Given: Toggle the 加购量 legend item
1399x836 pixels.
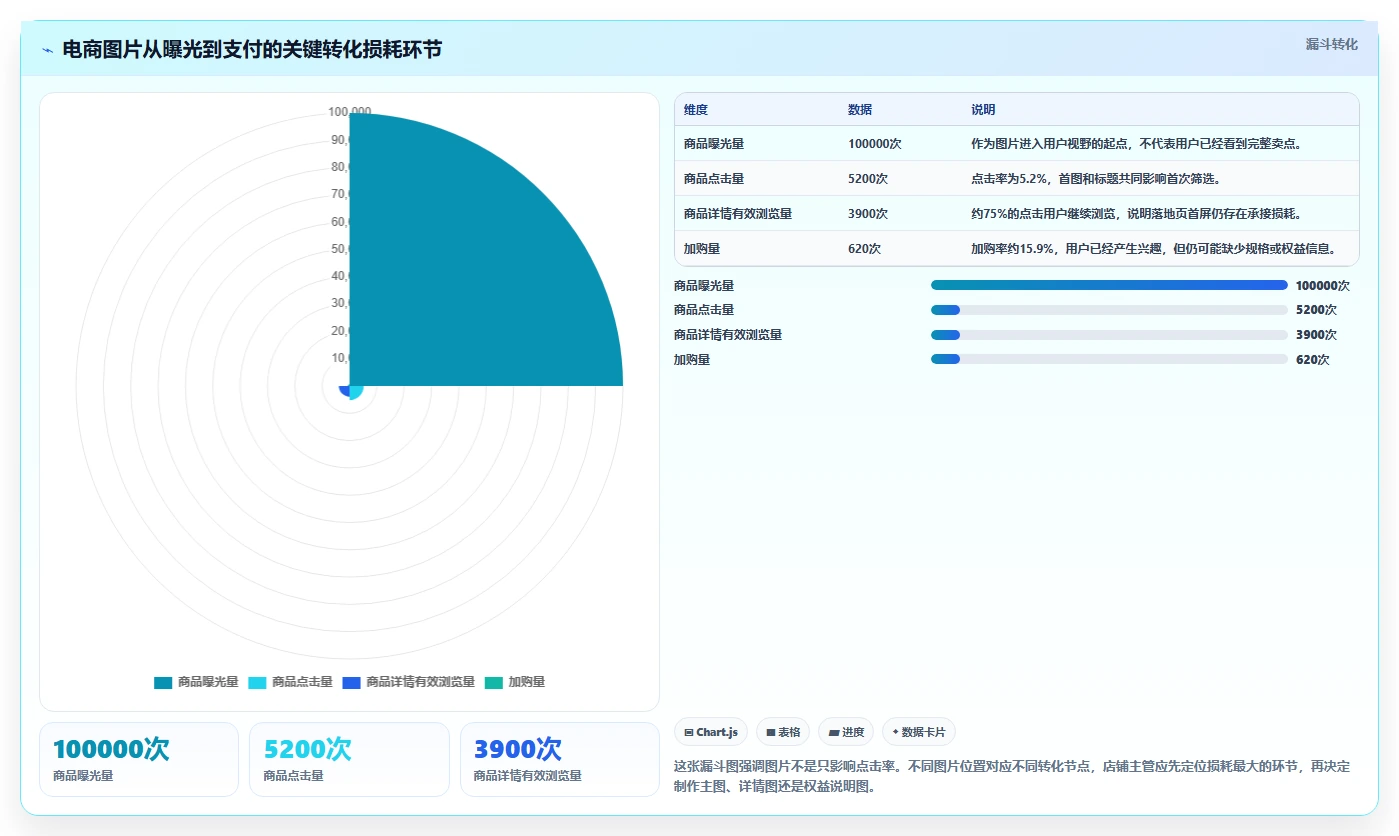Looking at the screenshot, I should 515,682.
